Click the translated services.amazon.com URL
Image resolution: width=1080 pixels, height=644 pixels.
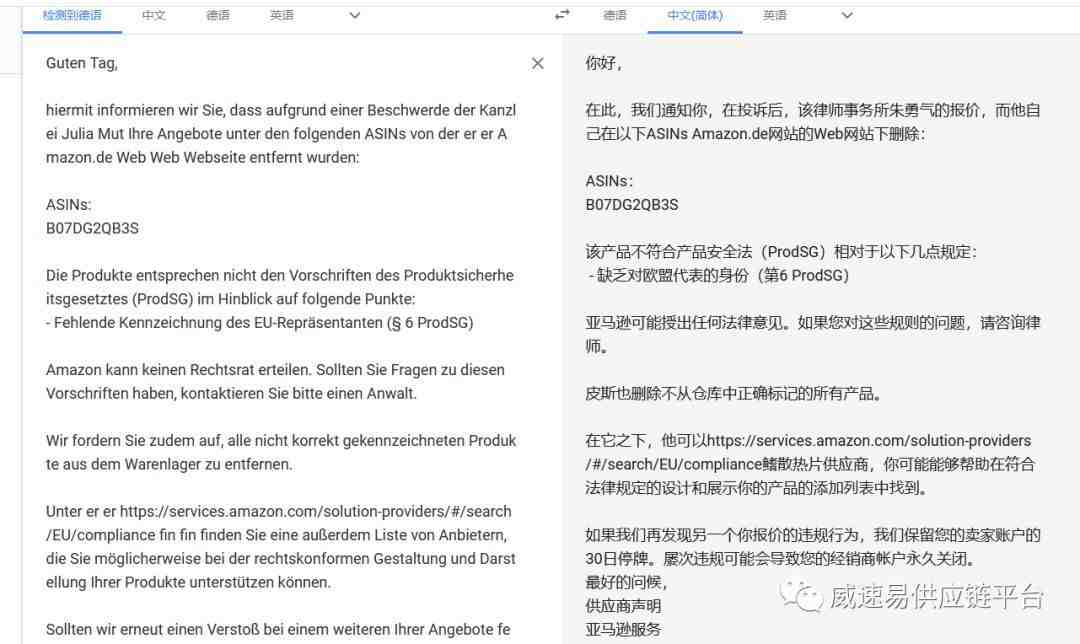point(808,453)
